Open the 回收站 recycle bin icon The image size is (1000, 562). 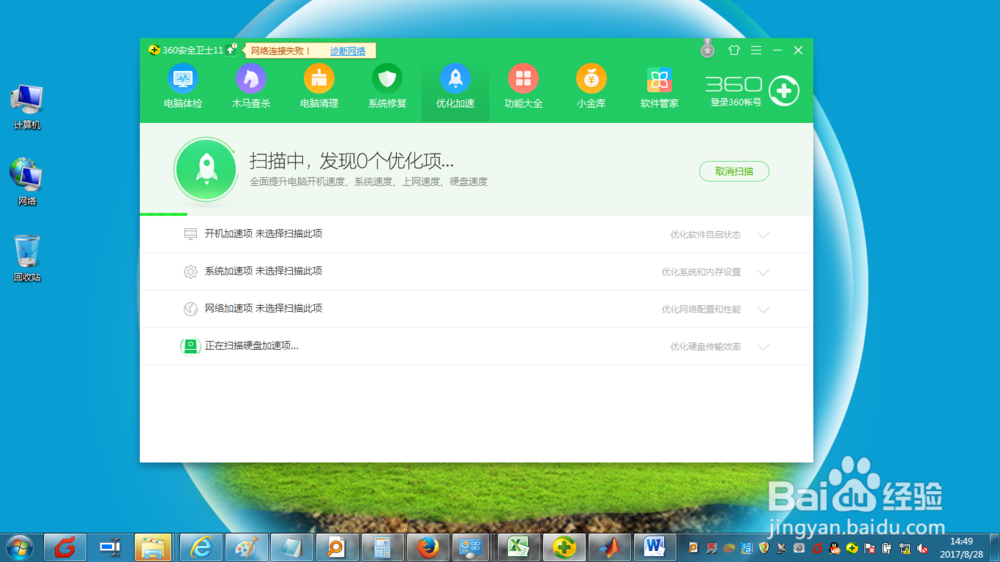pos(26,258)
